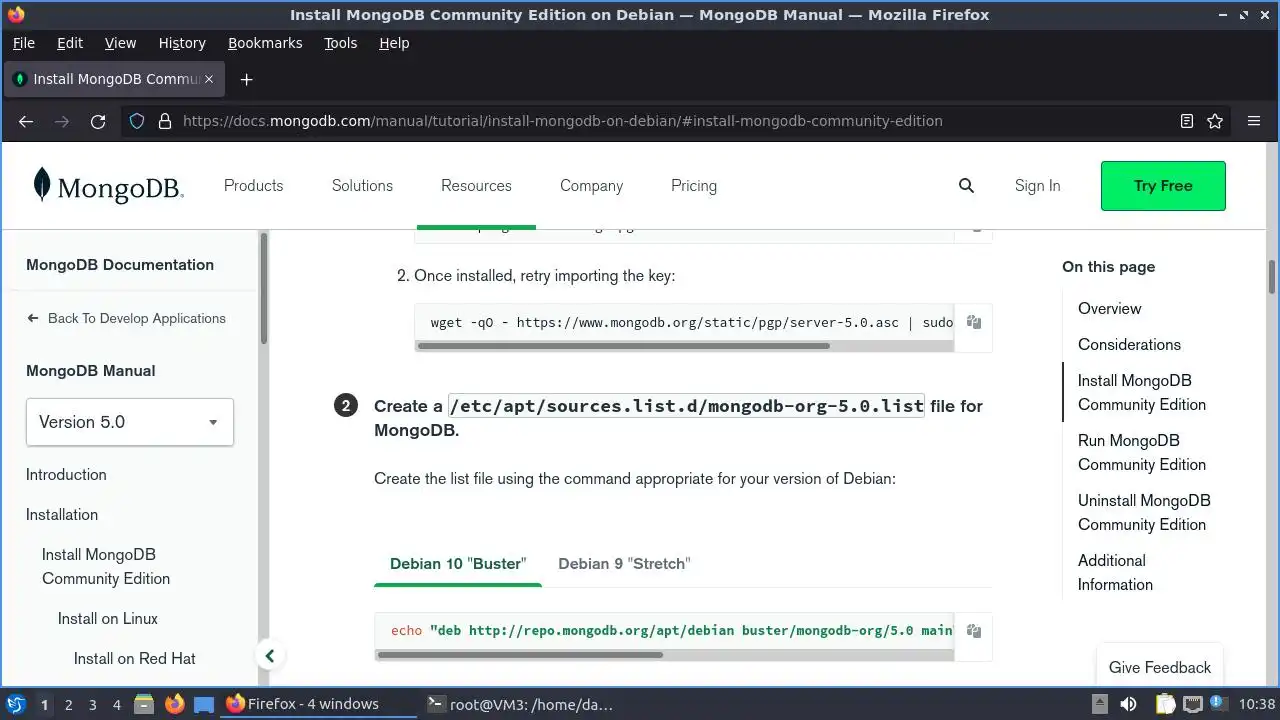Open the Products navigation menu

(253, 186)
